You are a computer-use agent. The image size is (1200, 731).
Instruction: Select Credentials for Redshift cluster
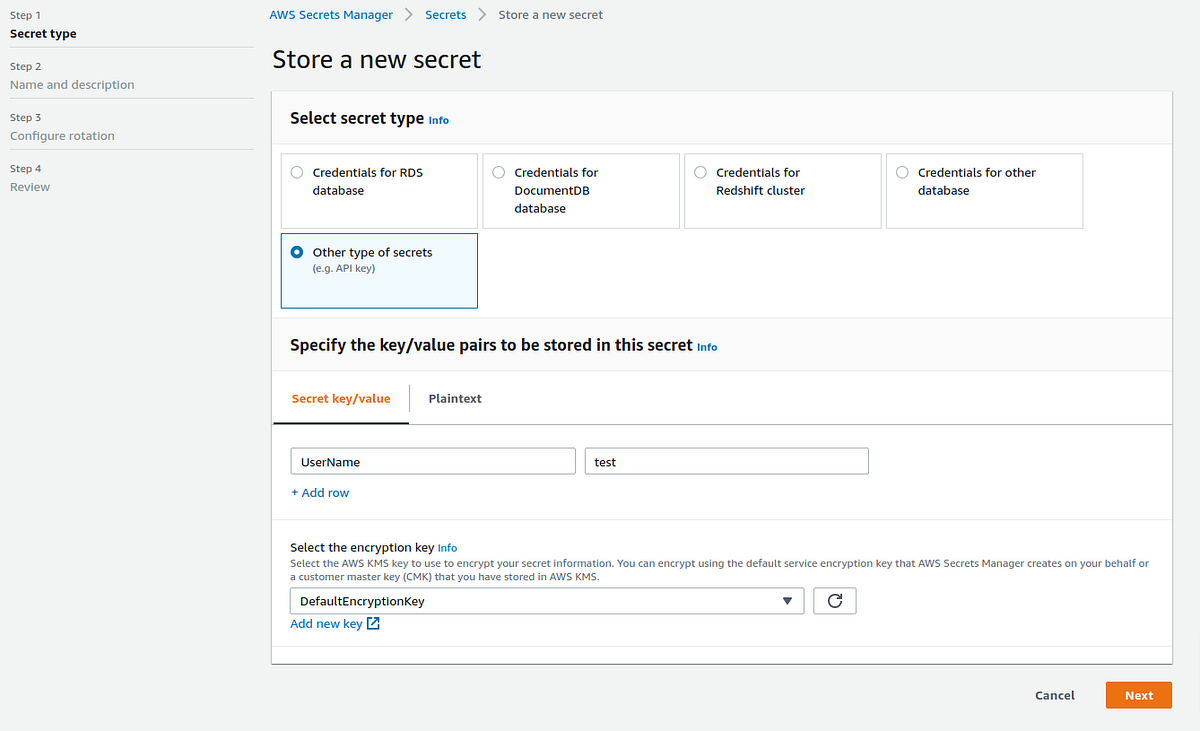[x=700, y=172]
